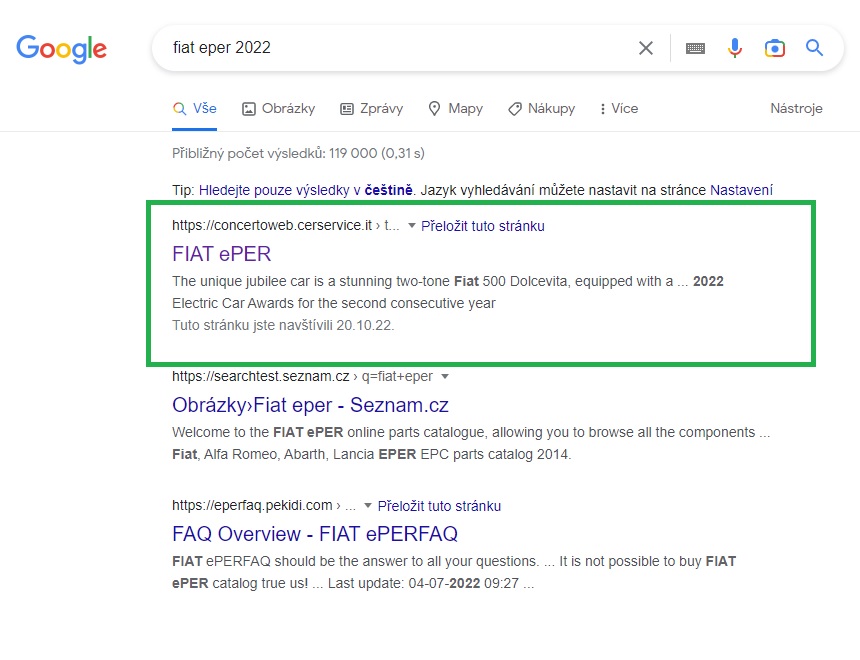
Task: Open the on-screen keyboard icon
Action: [695, 48]
